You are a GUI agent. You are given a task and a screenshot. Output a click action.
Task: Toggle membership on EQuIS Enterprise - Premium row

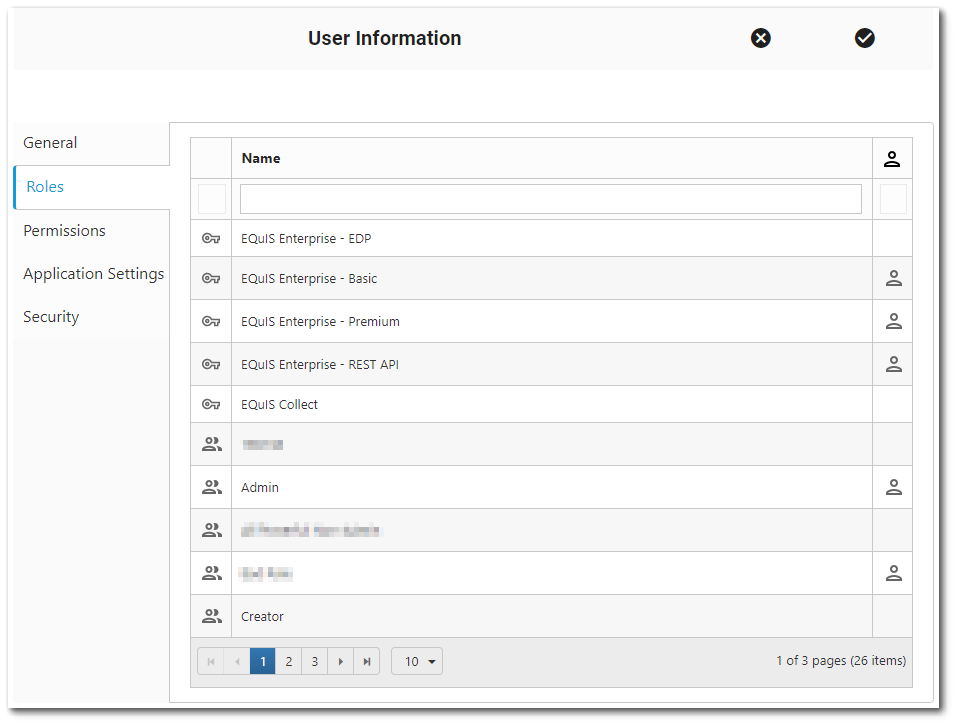pos(893,321)
